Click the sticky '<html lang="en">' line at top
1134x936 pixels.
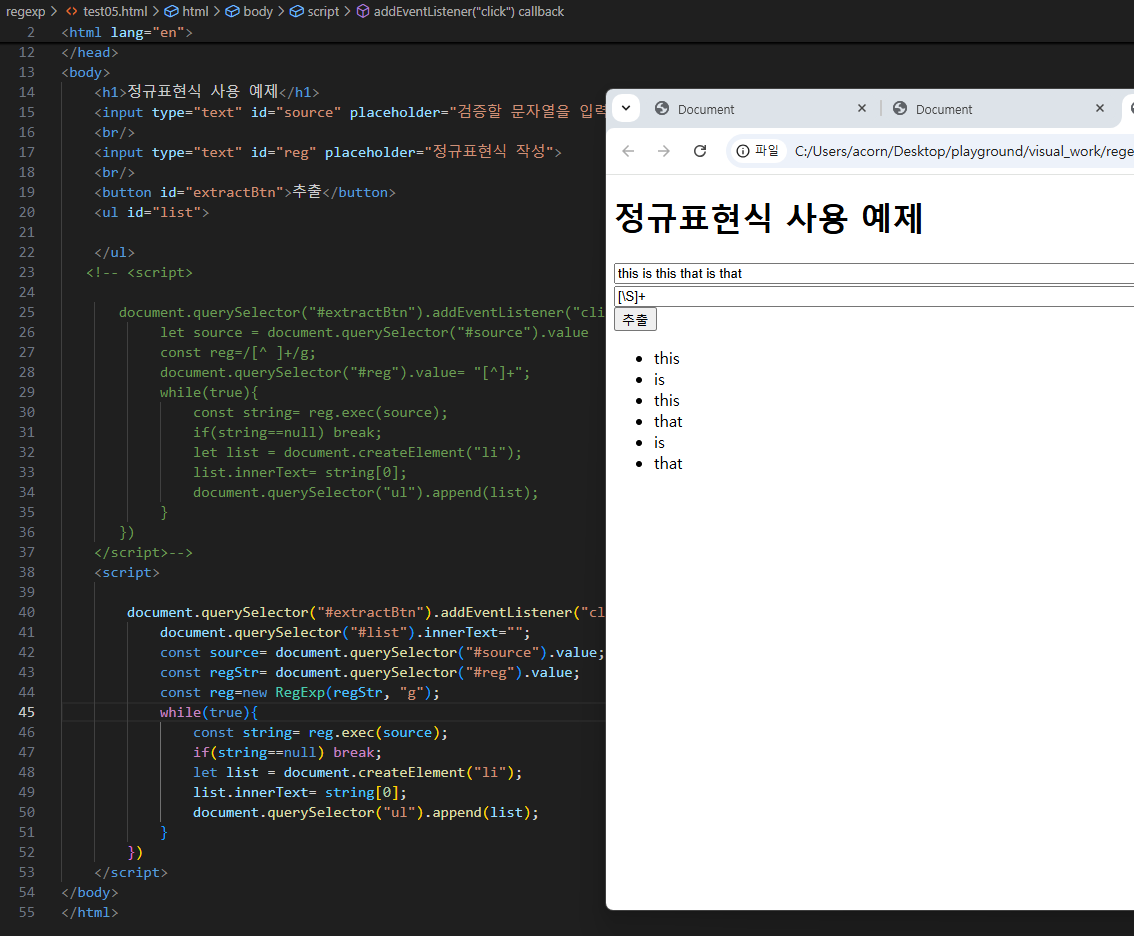[x=127, y=33]
